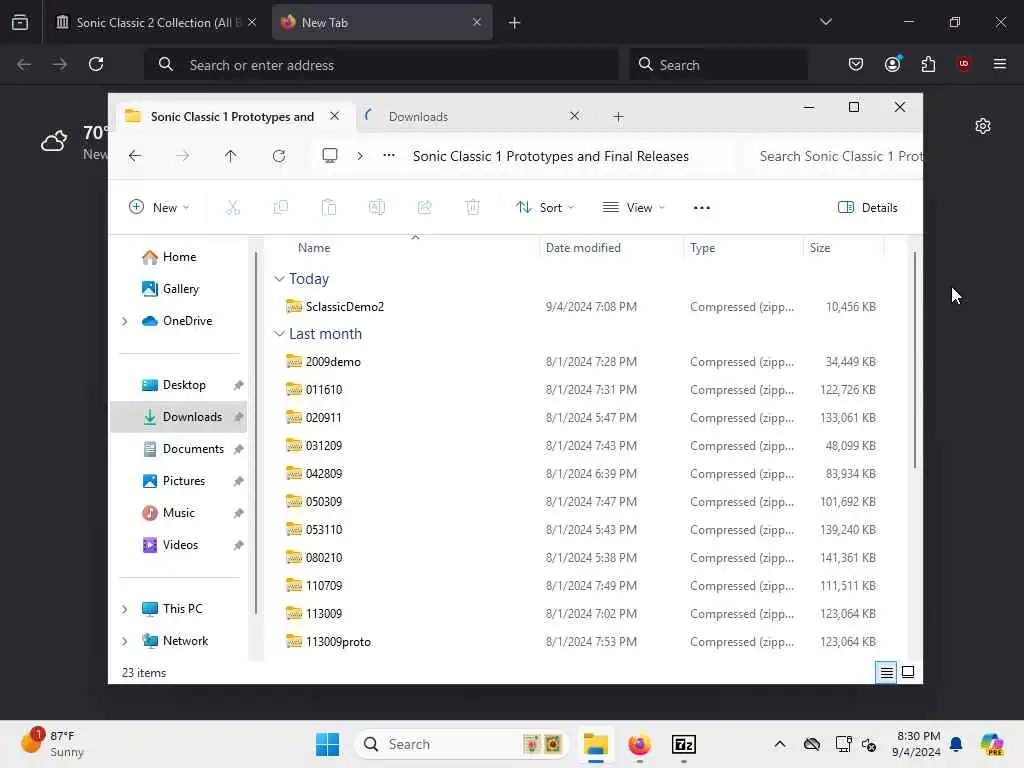
Task: Click the Firefox list all tabs chevron
Action: pyautogui.click(x=825, y=22)
